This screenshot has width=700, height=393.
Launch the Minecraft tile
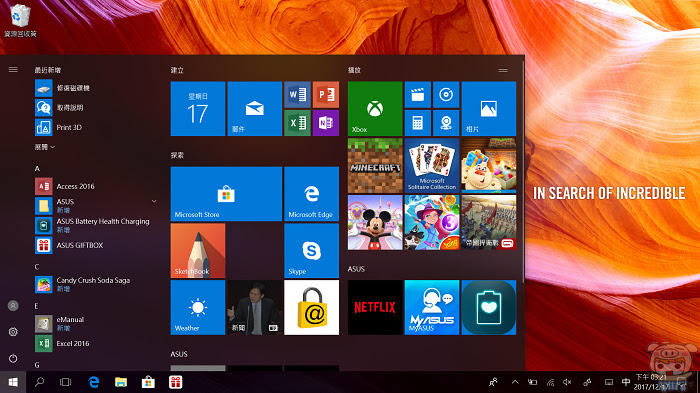(x=375, y=165)
